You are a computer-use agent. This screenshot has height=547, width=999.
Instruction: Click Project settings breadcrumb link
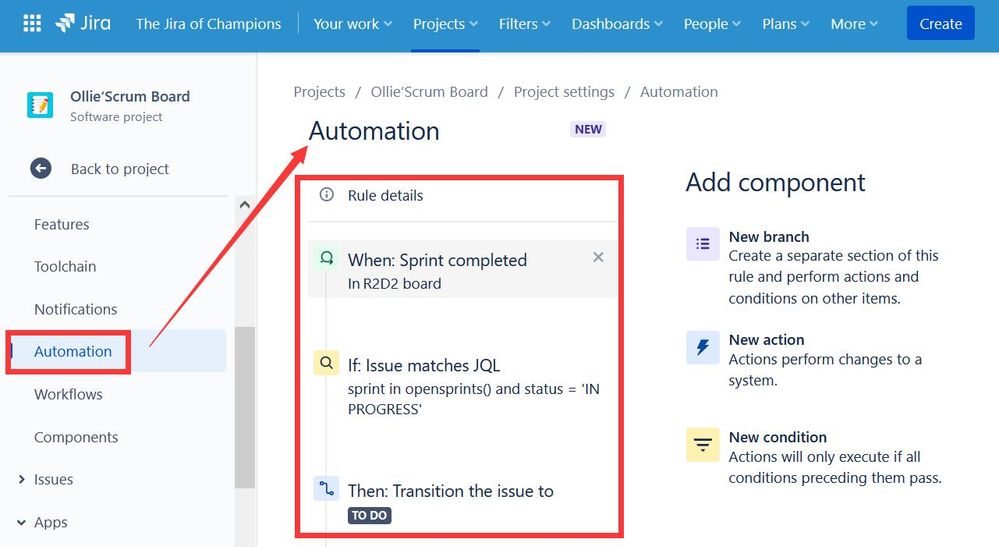pyautogui.click(x=564, y=92)
